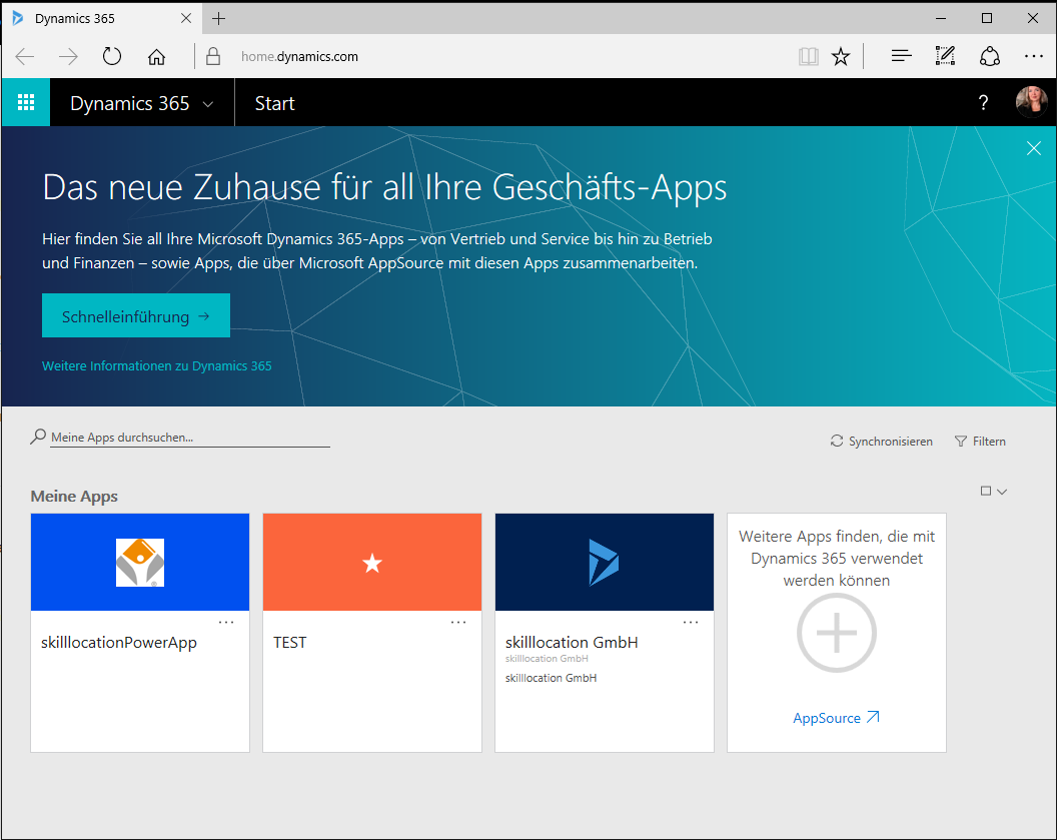Open the skilllocation GmbH Dynamics tile
Image resolution: width=1057 pixels, height=840 pixels.
pyautogui.click(x=605, y=562)
